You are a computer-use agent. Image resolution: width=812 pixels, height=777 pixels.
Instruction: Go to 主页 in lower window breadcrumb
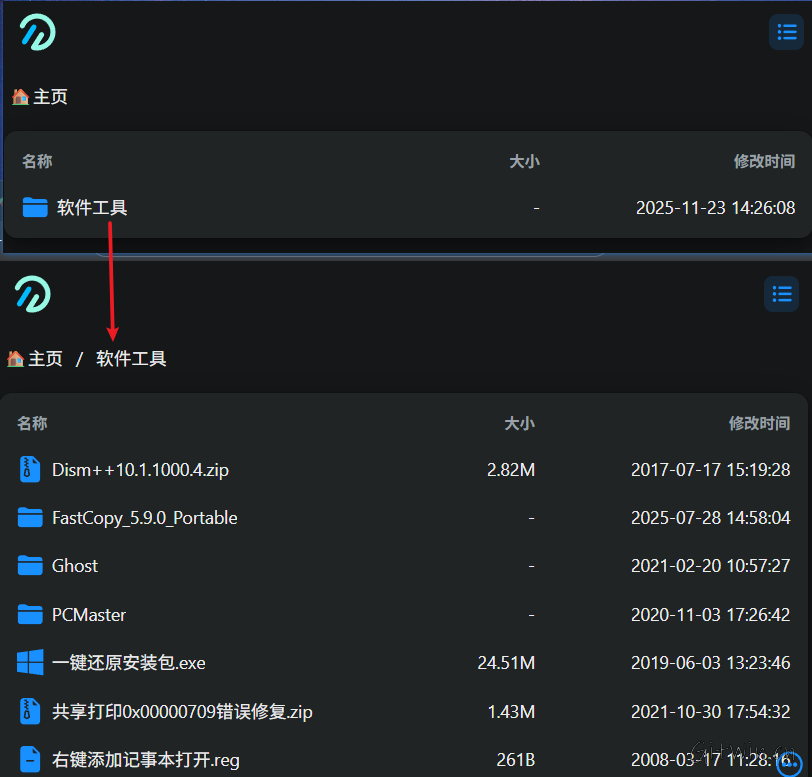point(46,358)
